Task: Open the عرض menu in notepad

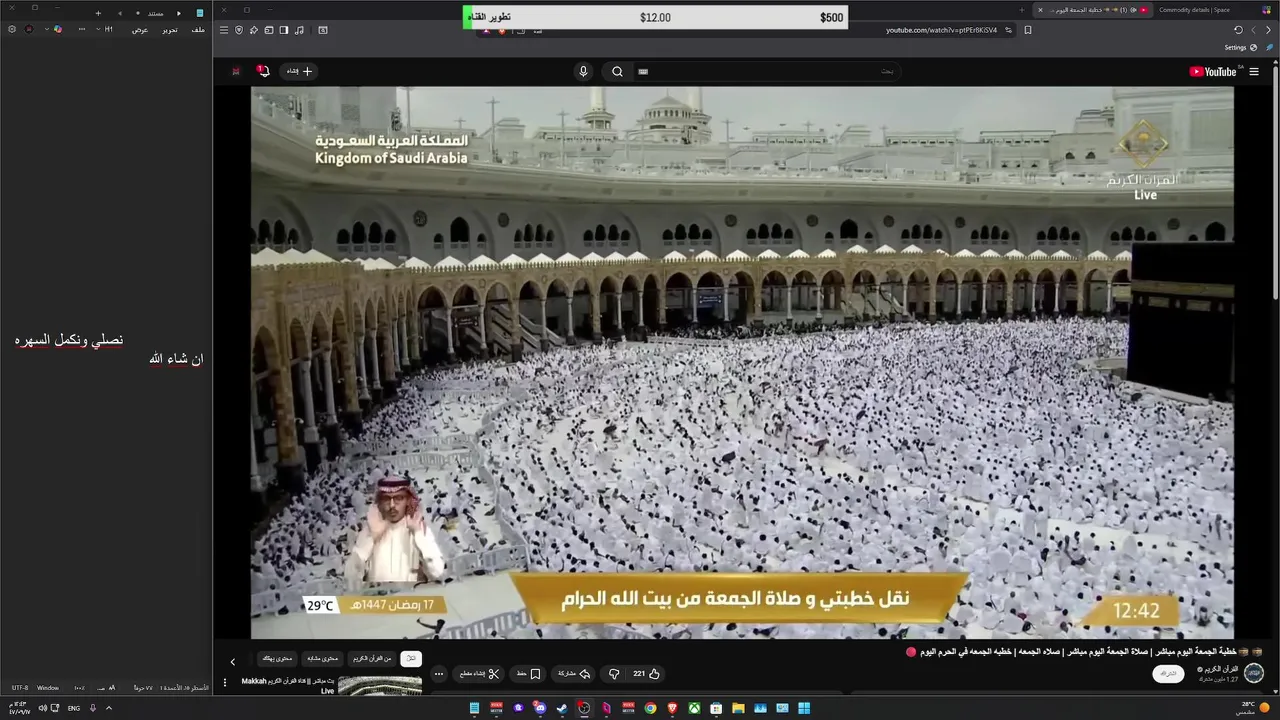Action: 140,30
